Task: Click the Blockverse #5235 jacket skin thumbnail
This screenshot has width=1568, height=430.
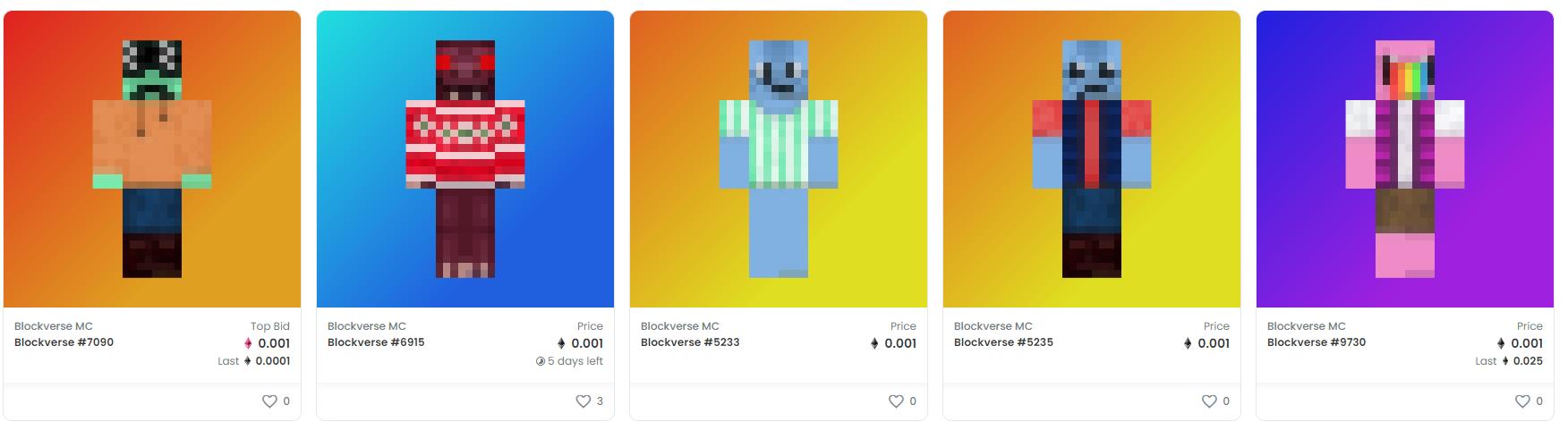Action: (x=1092, y=159)
